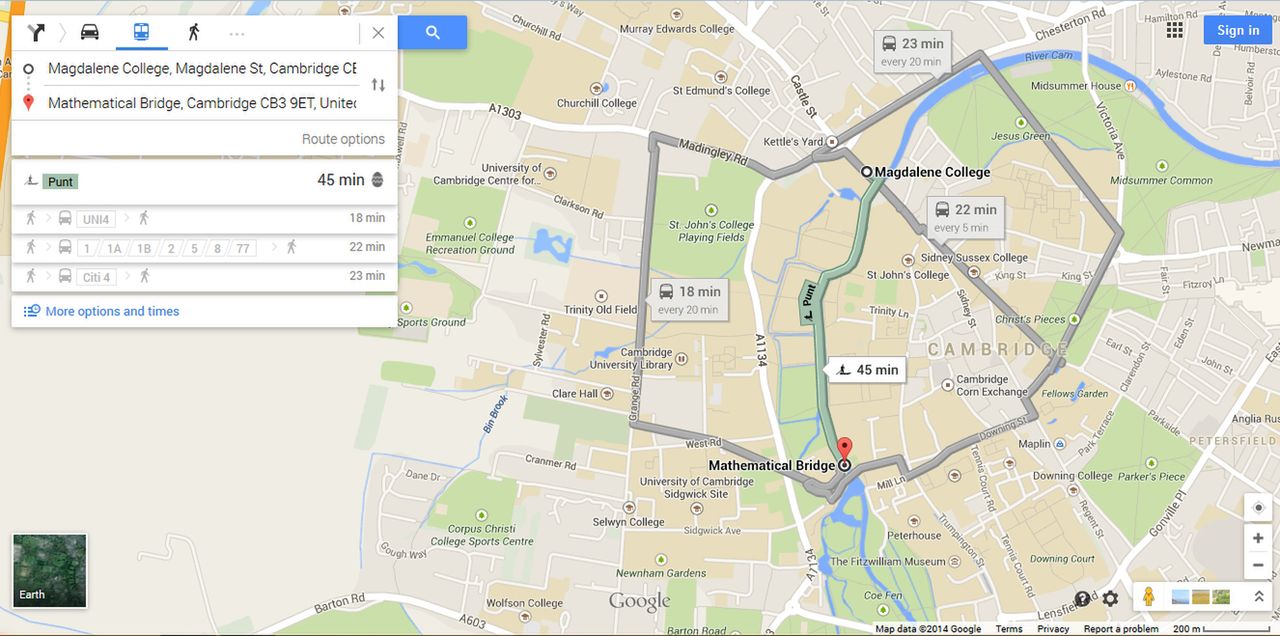Choose the Citi 4 bus route

[204, 276]
